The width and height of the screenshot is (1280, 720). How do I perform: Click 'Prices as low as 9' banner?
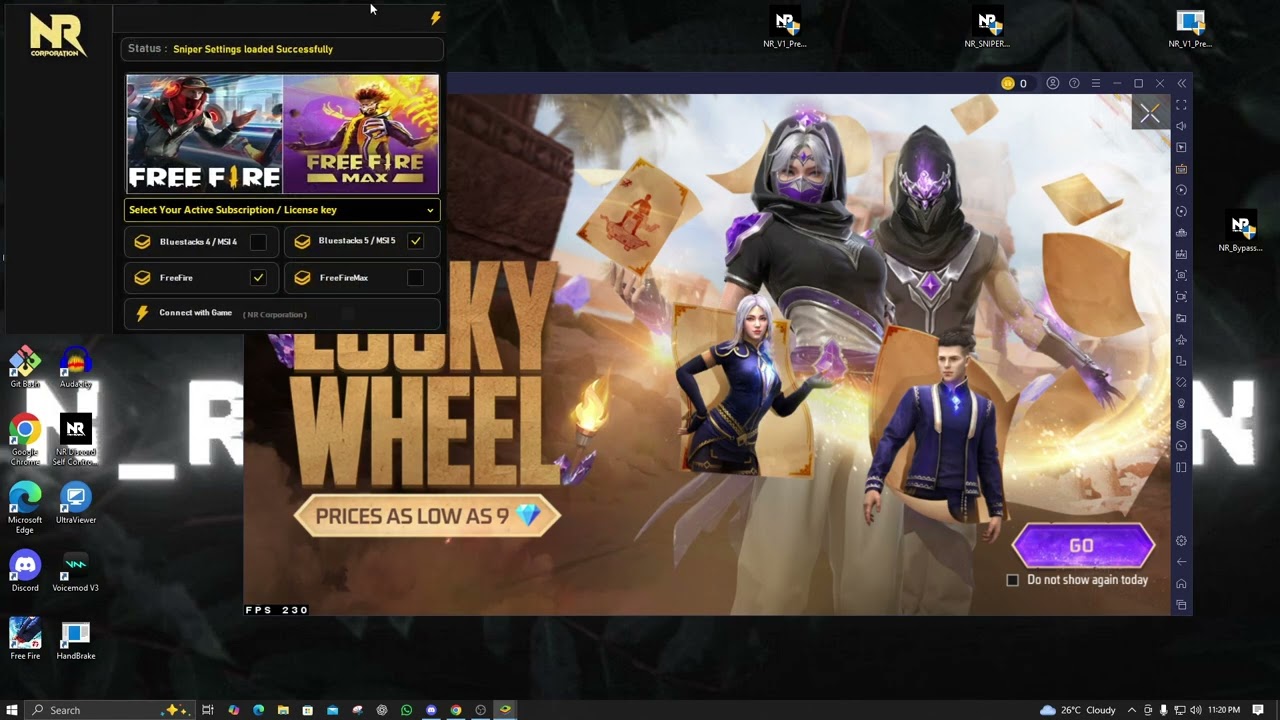pos(427,516)
